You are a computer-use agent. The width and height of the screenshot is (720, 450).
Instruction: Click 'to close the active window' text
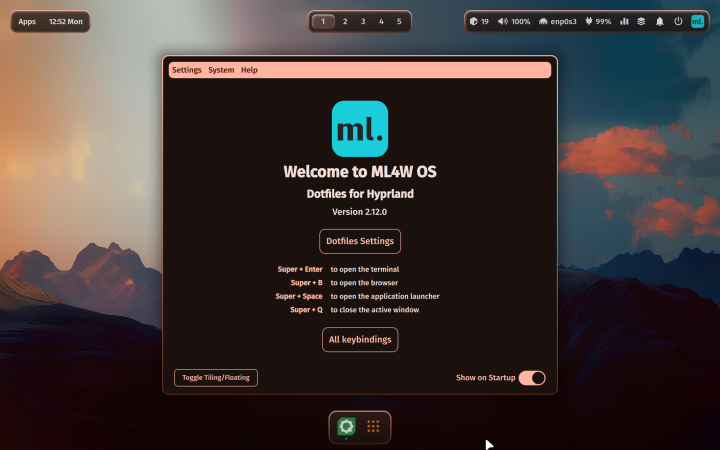(x=375, y=309)
